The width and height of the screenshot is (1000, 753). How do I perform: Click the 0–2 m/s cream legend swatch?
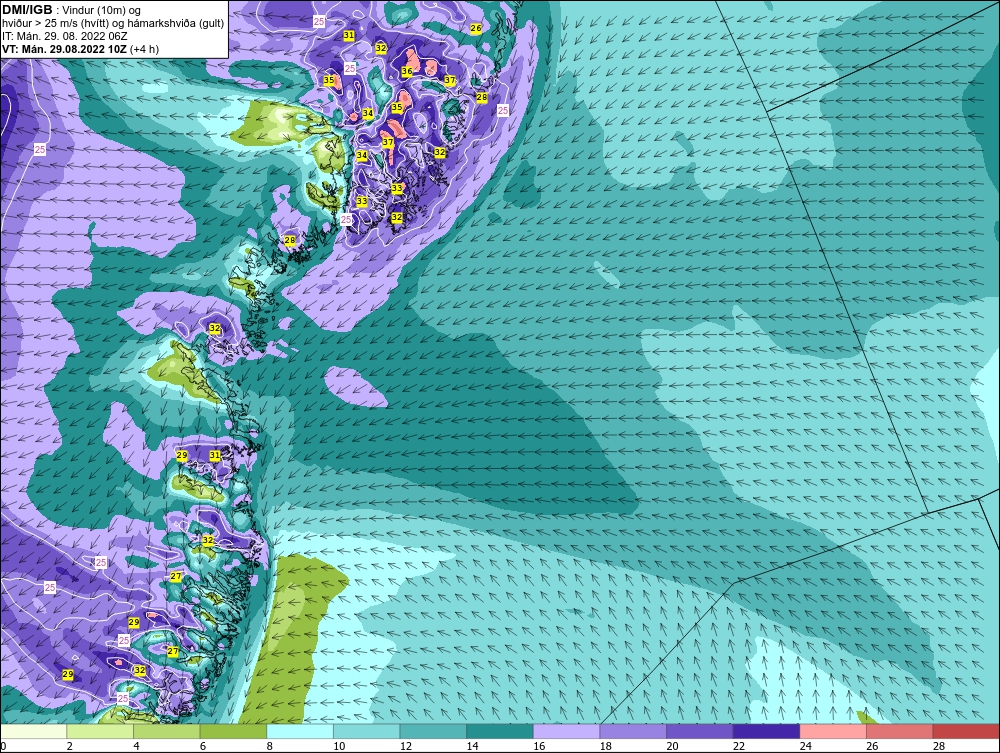(x=33, y=731)
